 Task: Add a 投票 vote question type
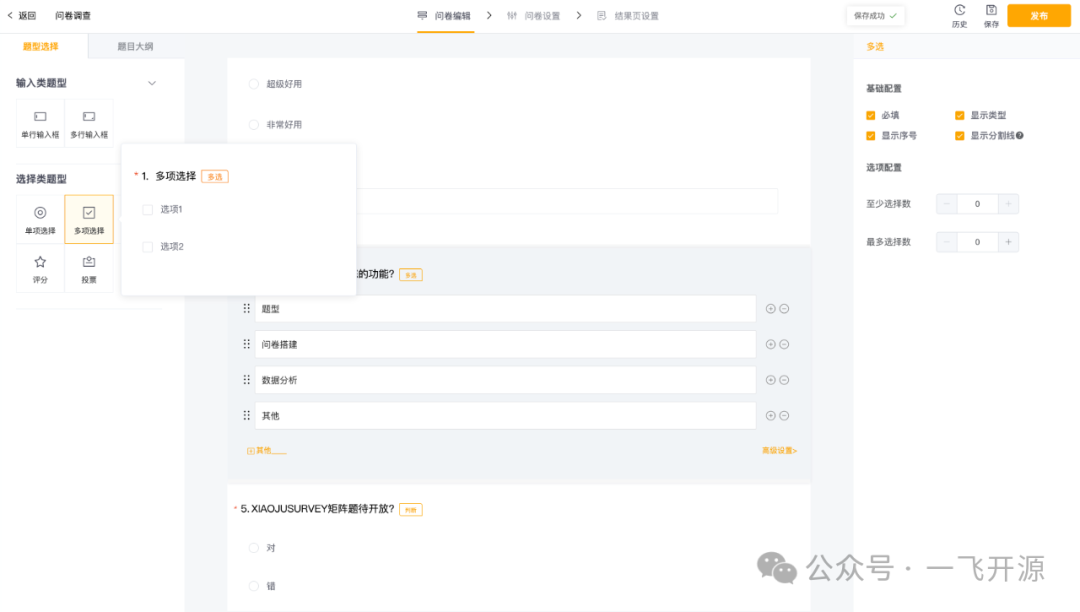tap(89, 268)
